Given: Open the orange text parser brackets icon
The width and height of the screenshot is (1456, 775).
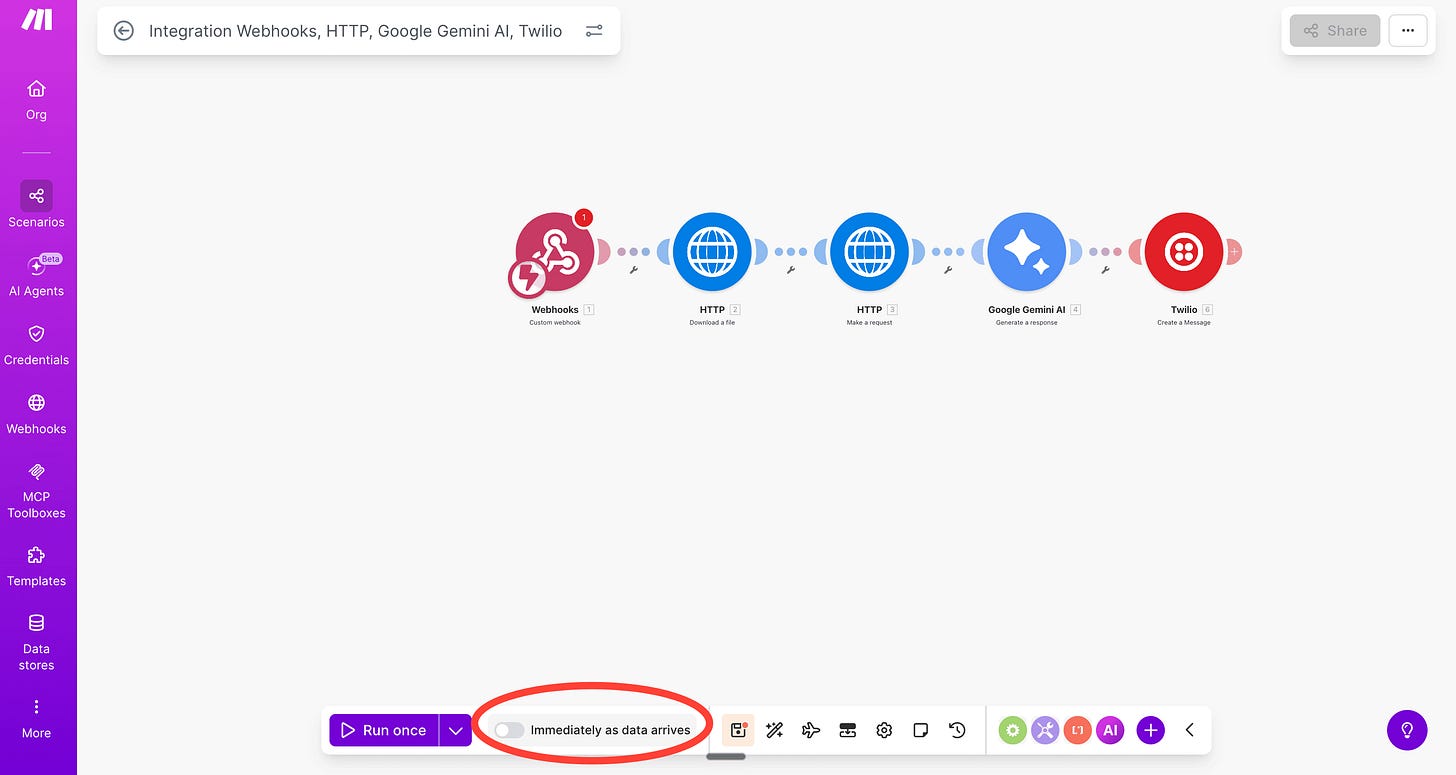Looking at the screenshot, I should point(1077,730).
